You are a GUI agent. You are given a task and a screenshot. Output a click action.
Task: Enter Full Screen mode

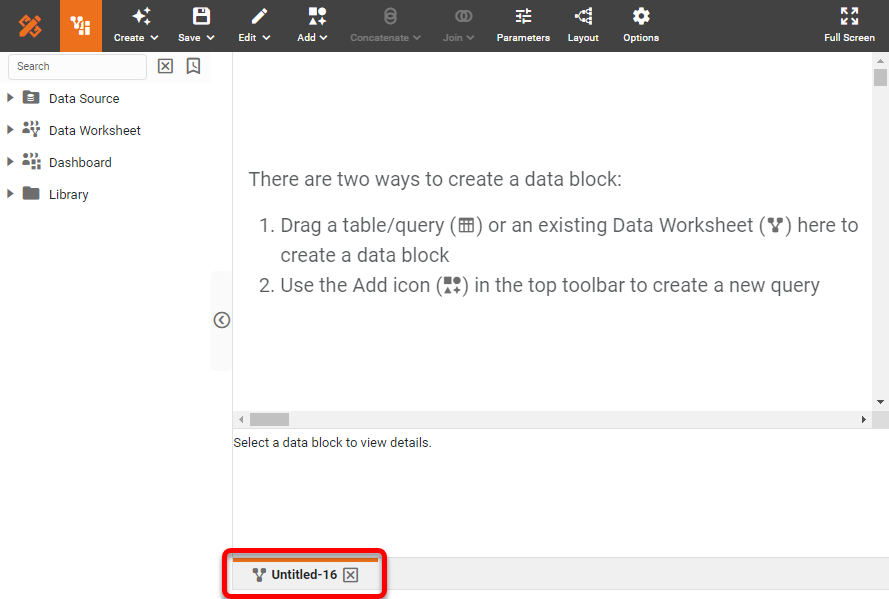pyautogui.click(x=849, y=24)
